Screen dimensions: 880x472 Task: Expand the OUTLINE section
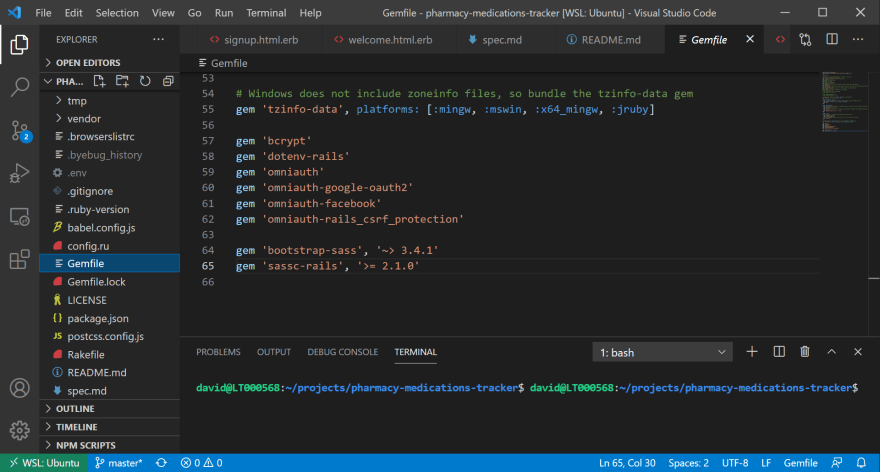tap(109, 409)
